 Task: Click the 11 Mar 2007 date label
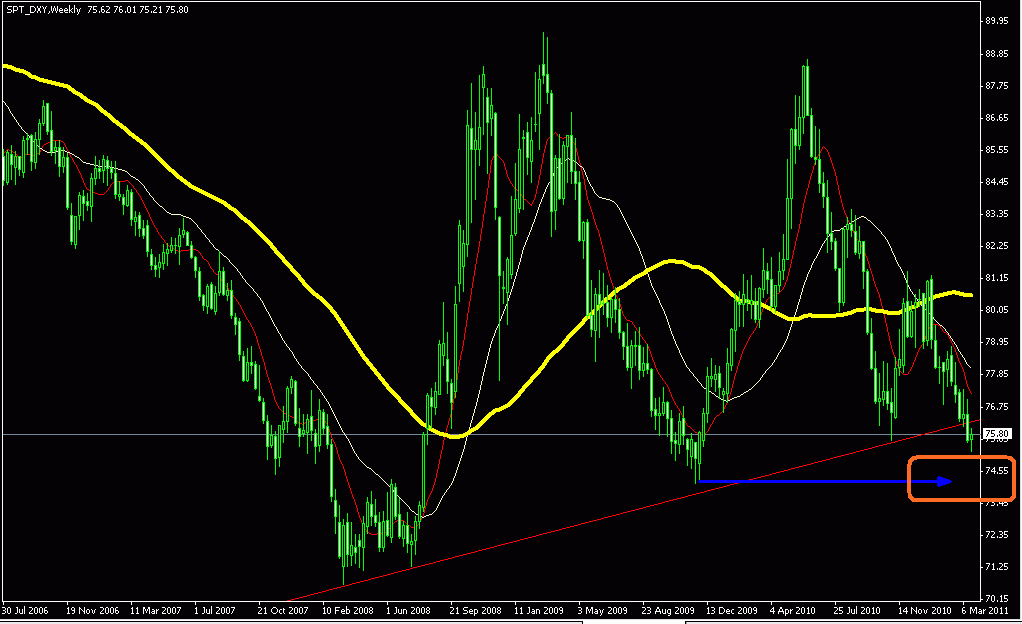pyautogui.click(x=156, y=610)
